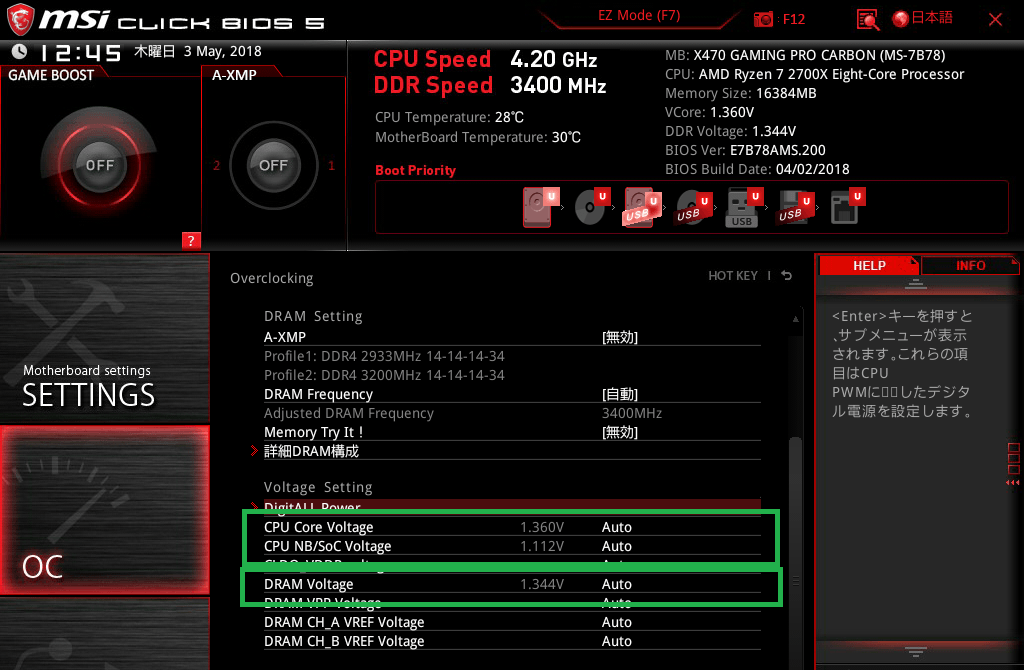Click the Memory Size: 16384MB line
This screenshot has height=670, width=1024.
tap(741, 93)
